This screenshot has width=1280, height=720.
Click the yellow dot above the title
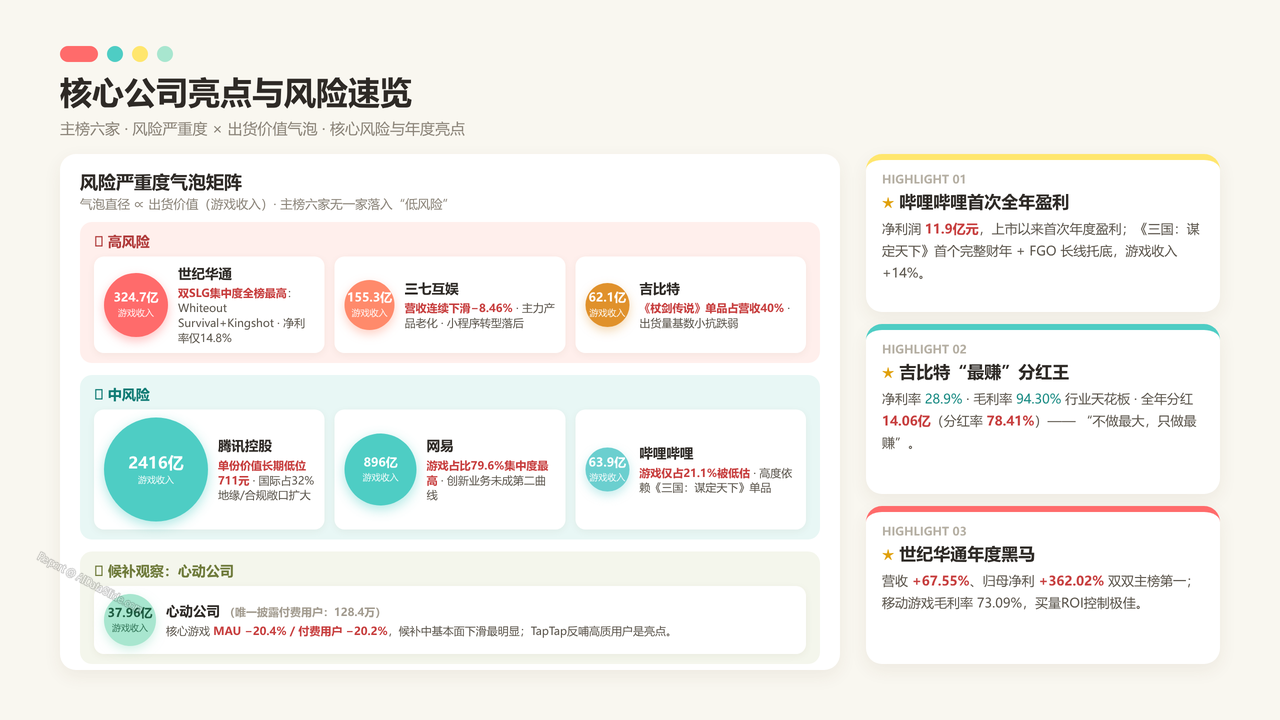point(140,54)
